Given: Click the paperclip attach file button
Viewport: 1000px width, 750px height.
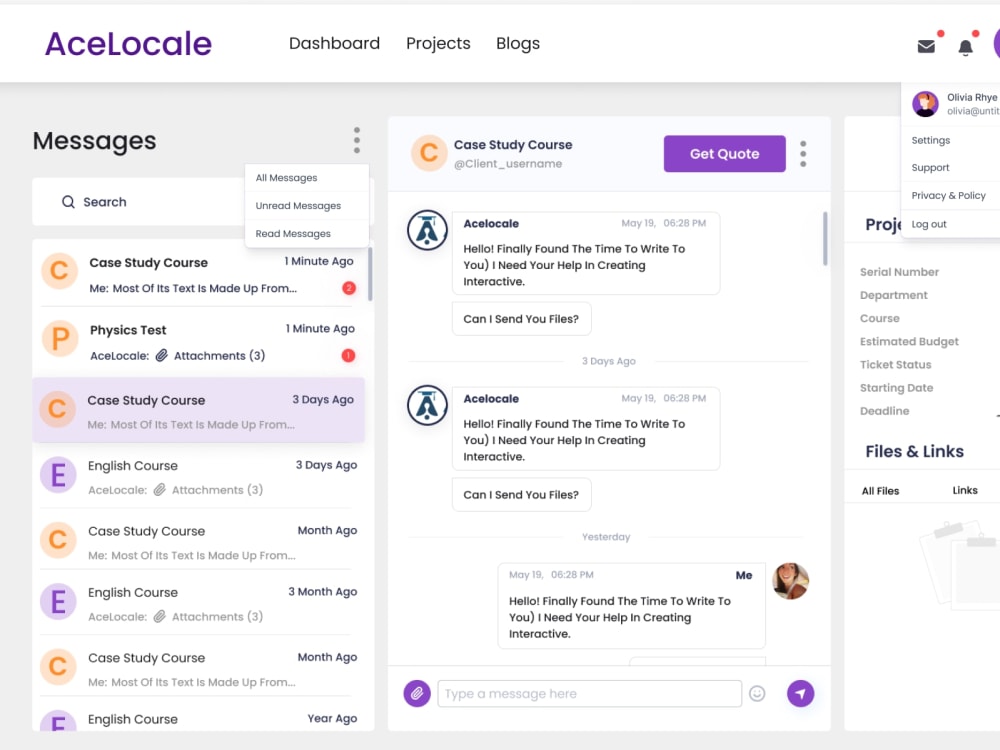Looking at the screenshot, I should coord(417,693).
